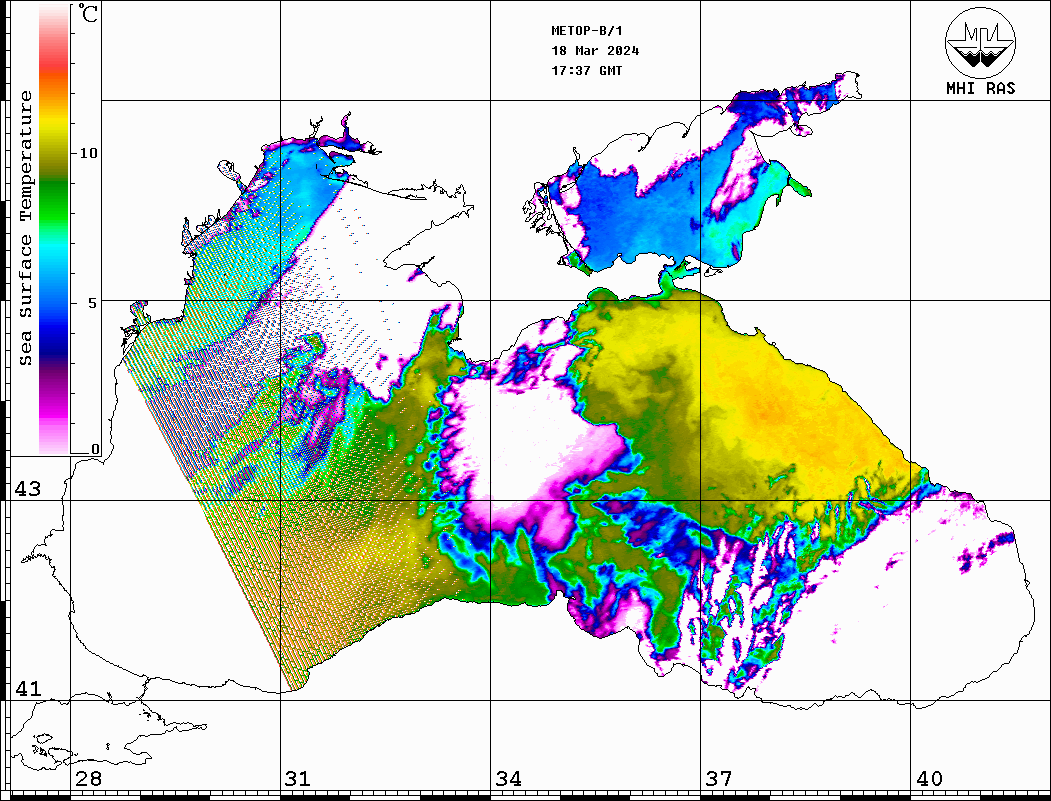The image size is (1051, 801).
Task: Click the °C unit label on the legend
Action: click(88, 13)
